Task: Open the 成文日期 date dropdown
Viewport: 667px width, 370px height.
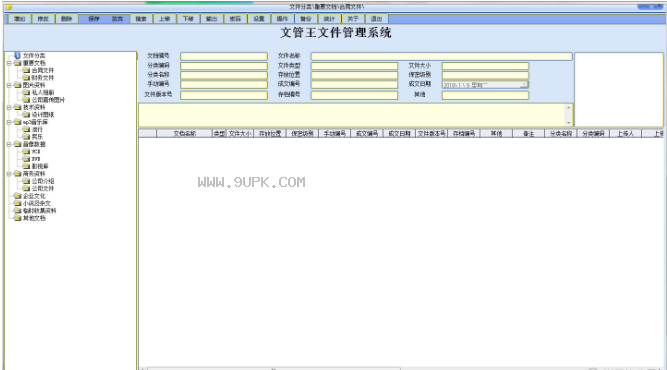Action: tap(524, 85)
